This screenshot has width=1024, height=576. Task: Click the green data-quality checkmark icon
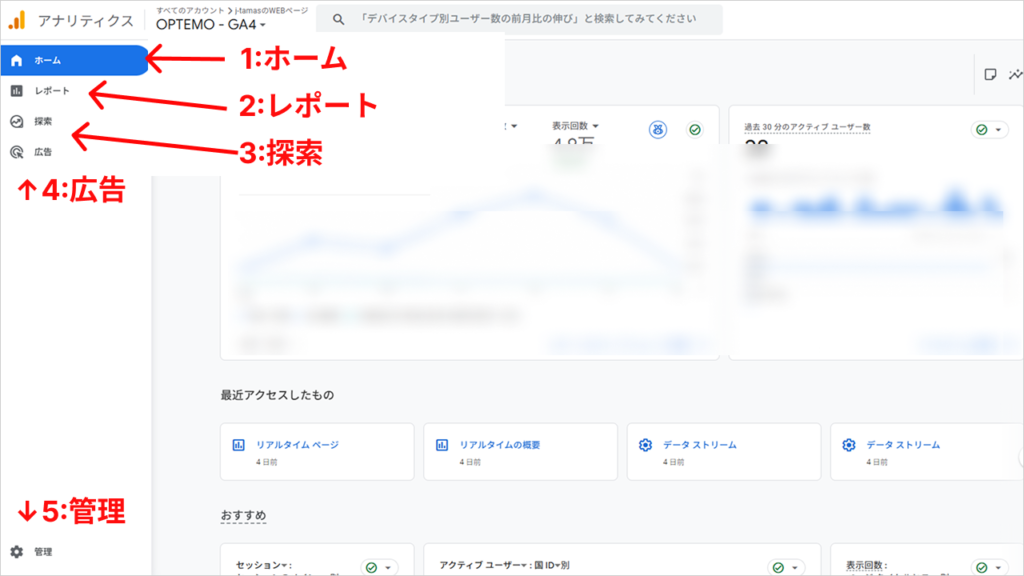pyautogui.click(x=694, y=130)
